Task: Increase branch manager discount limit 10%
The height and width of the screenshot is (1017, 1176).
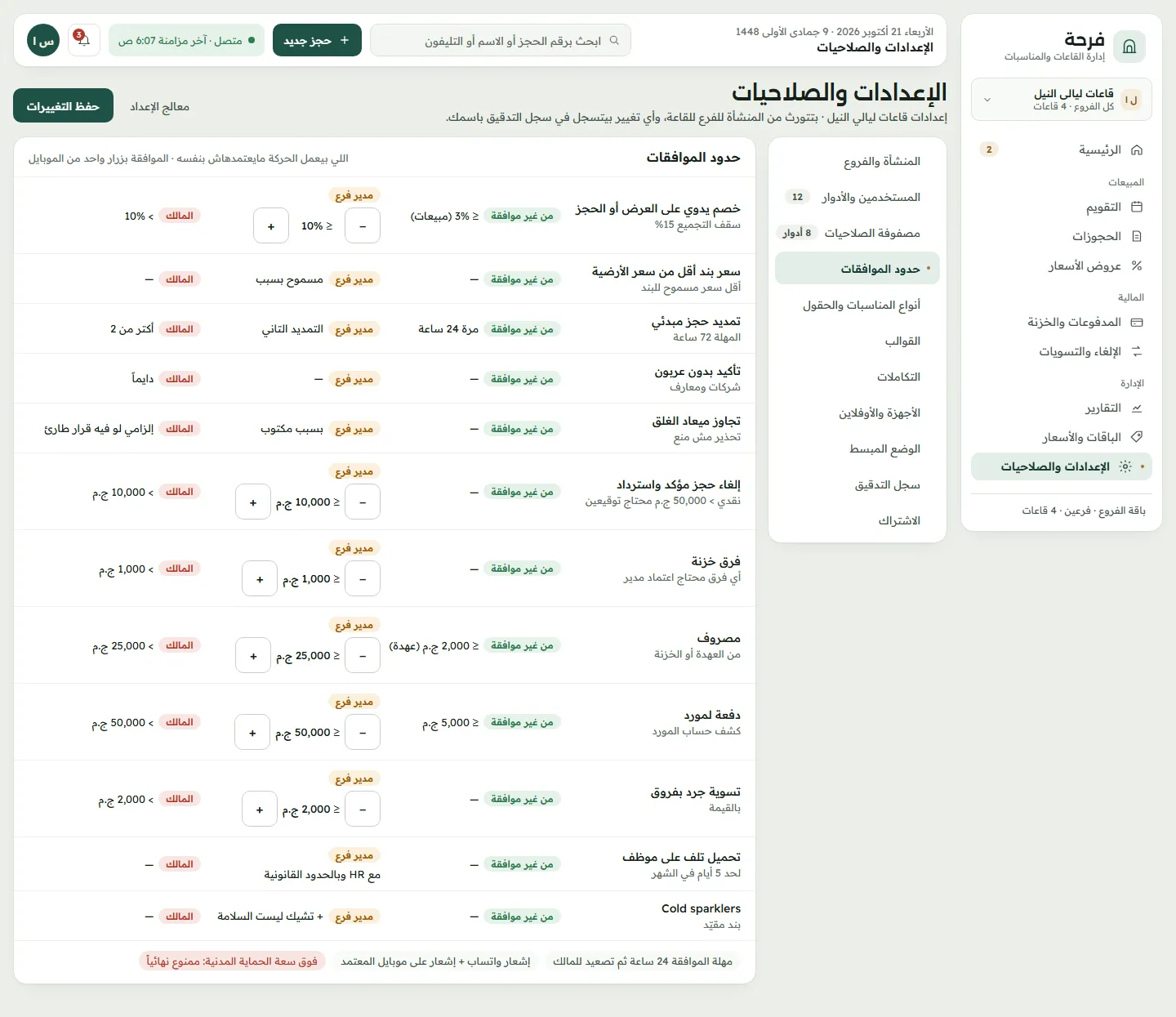Action: pyautogui.click(x=271, y=226)
